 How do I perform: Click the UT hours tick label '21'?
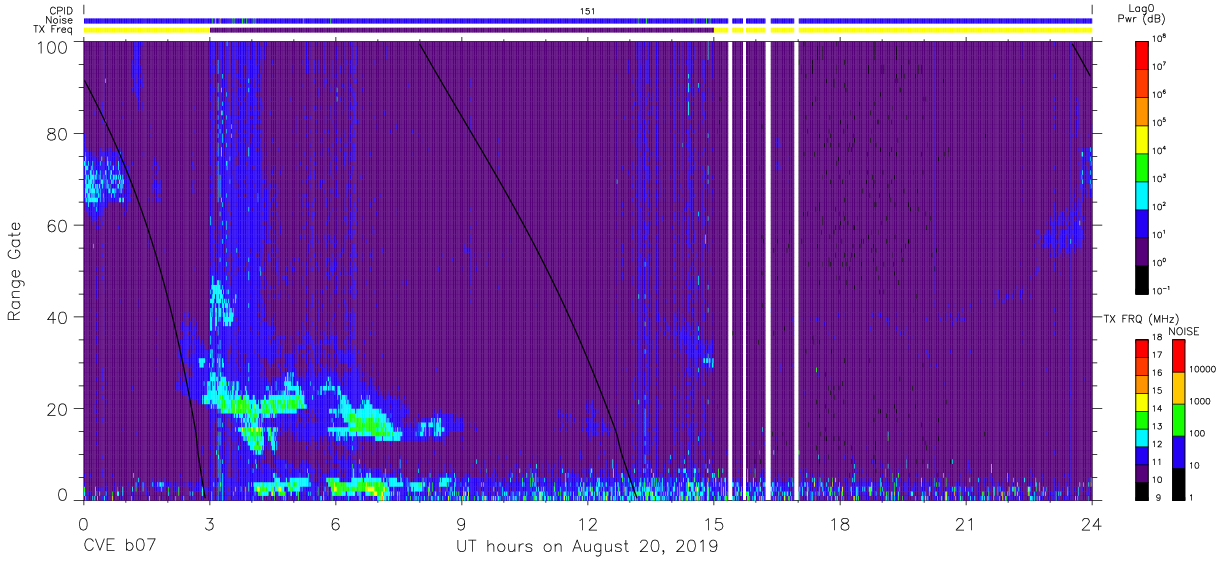pyautogui.click(x=965, y=524)
